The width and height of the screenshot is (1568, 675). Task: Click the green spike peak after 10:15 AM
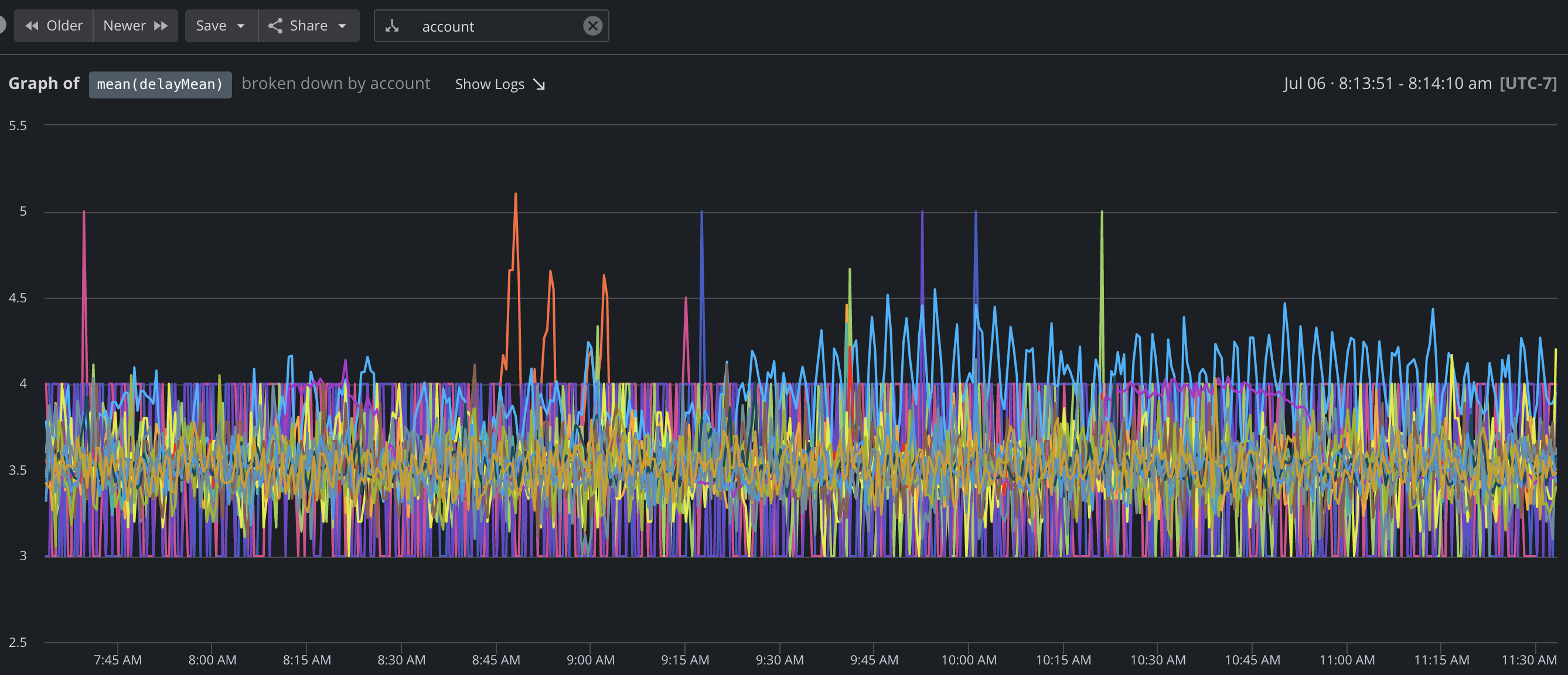pyautogui.click(x=1102, y=212)
